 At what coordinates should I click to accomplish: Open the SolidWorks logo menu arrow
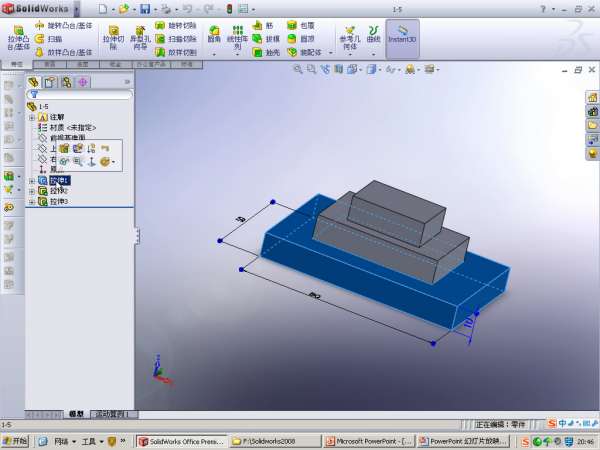pyautogui.click(x=77, y=8)
